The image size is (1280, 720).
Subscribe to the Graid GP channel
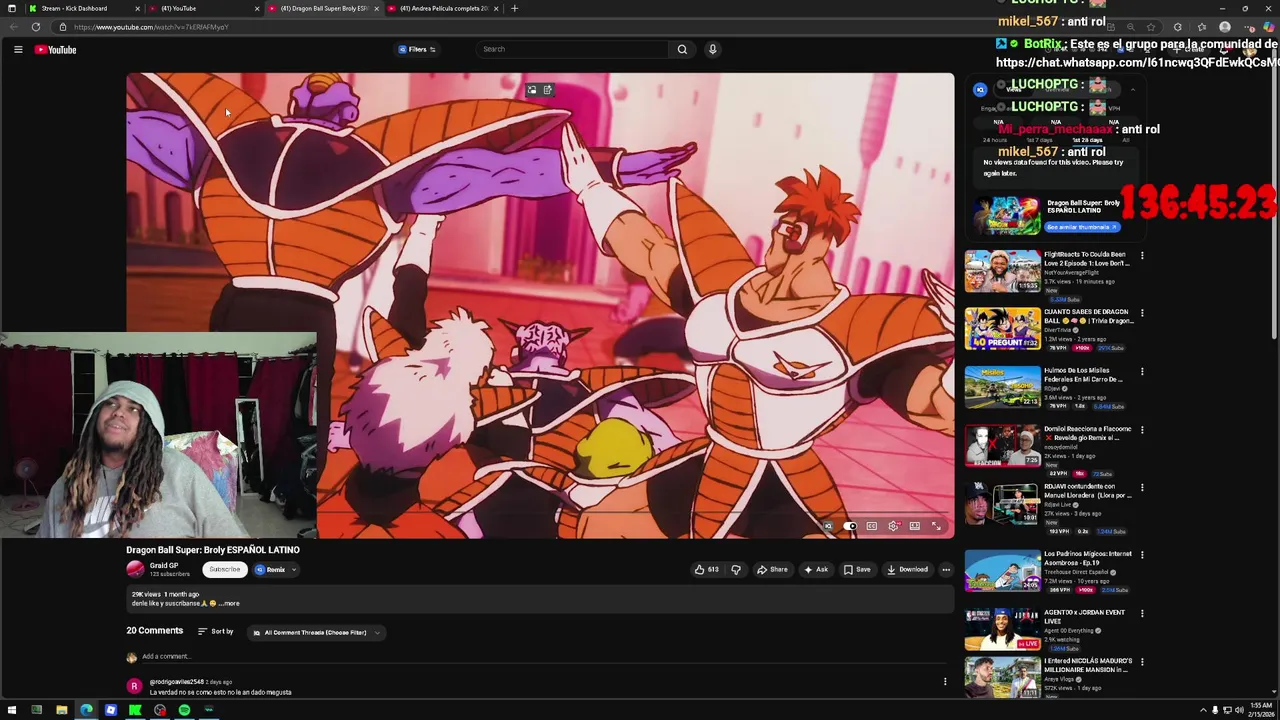pyautogui.click(x=224, y=570)
